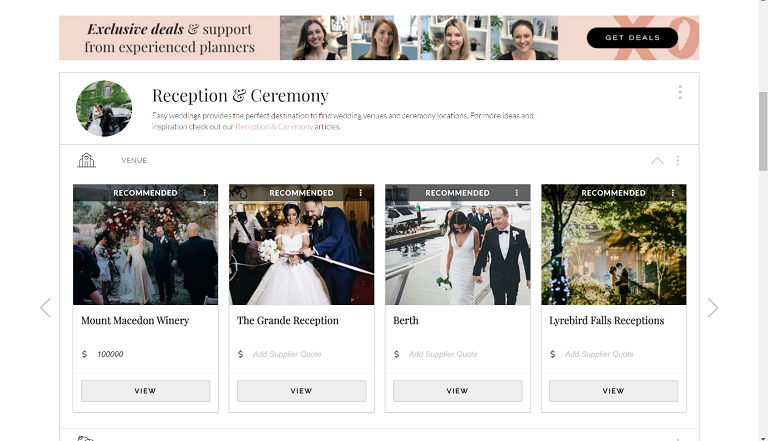The width and height of the screenshot is (768, 441).
Task: Open The Grande Reception card options menu
Action: [x=360, y=193]
